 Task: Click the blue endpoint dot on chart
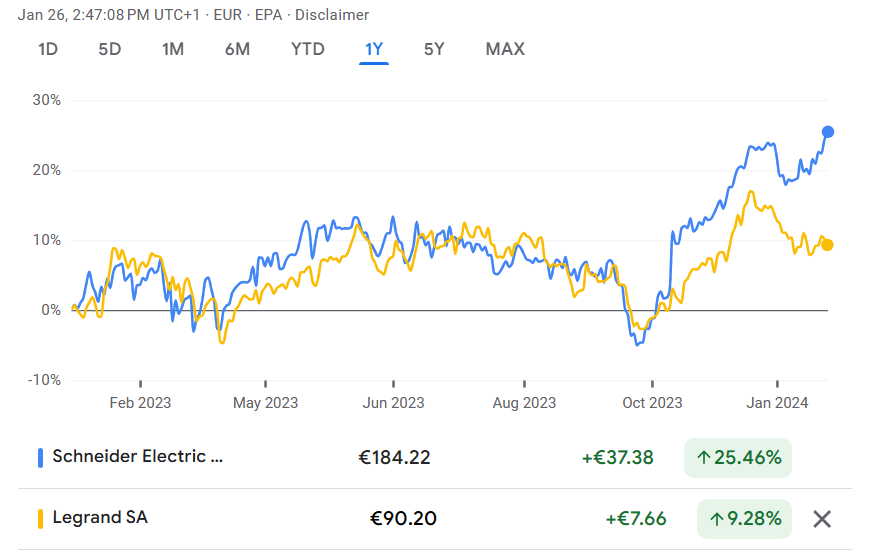point(827,132)
